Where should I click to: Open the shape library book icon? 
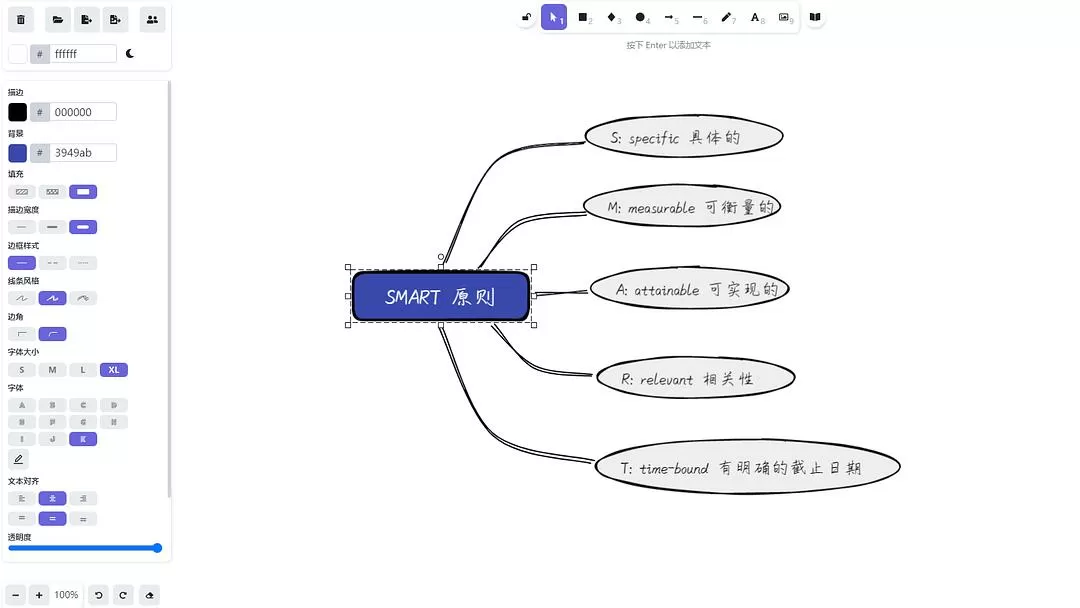[815, 18]
